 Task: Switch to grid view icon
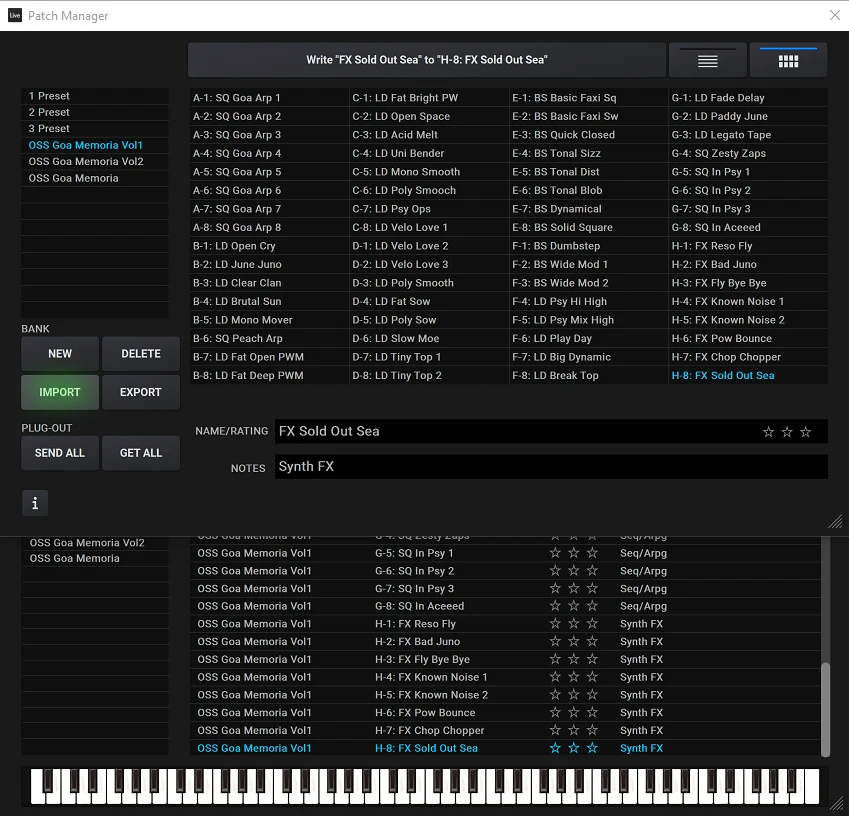[788, 61]
